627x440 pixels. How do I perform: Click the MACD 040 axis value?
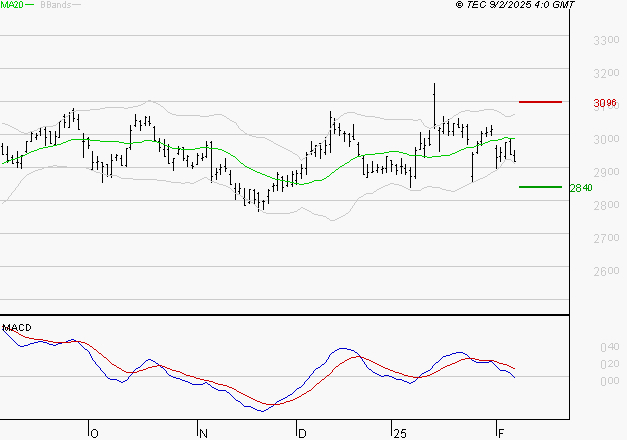tap(610, 347)
